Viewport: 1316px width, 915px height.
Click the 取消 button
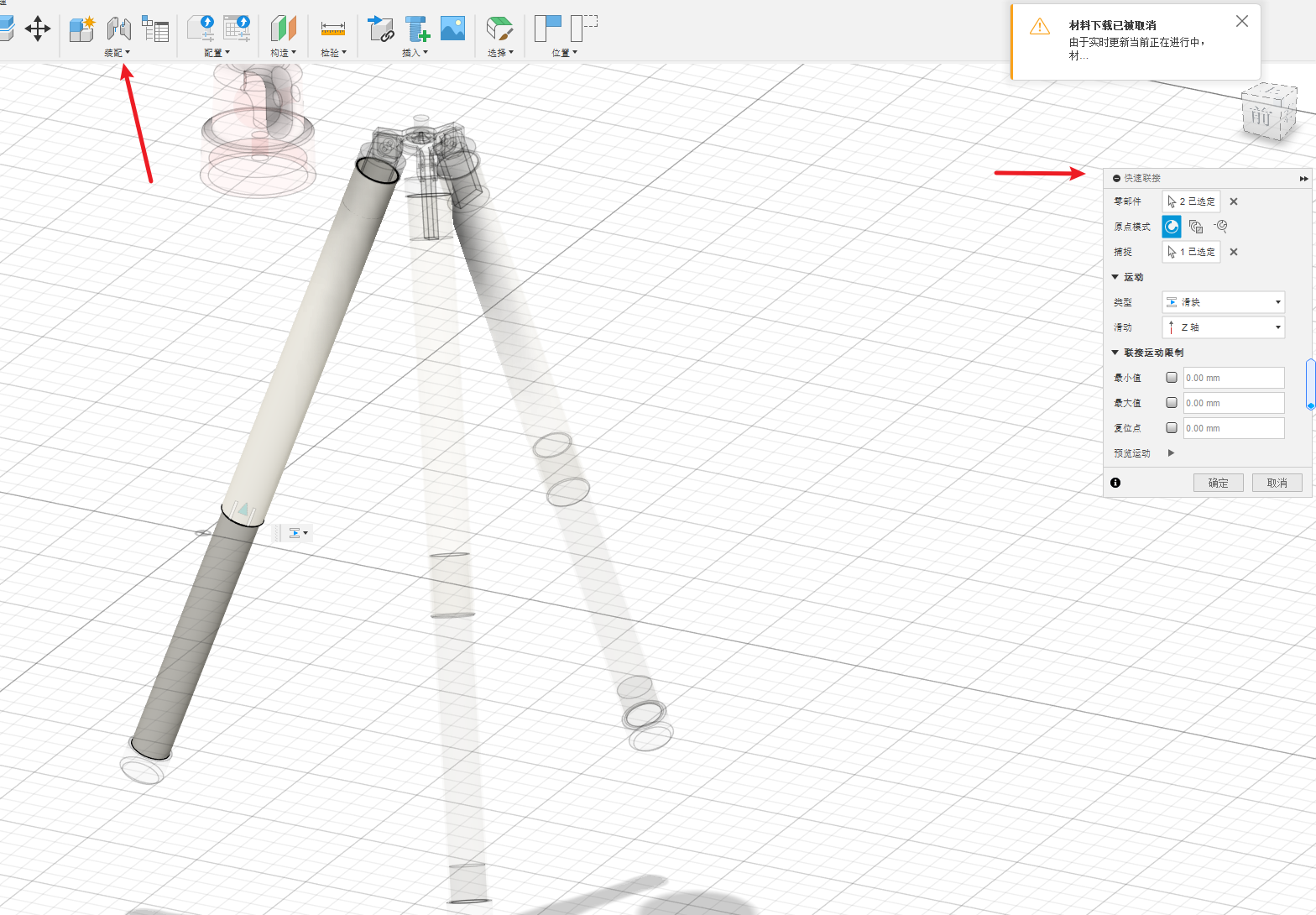pos(1277,483)
